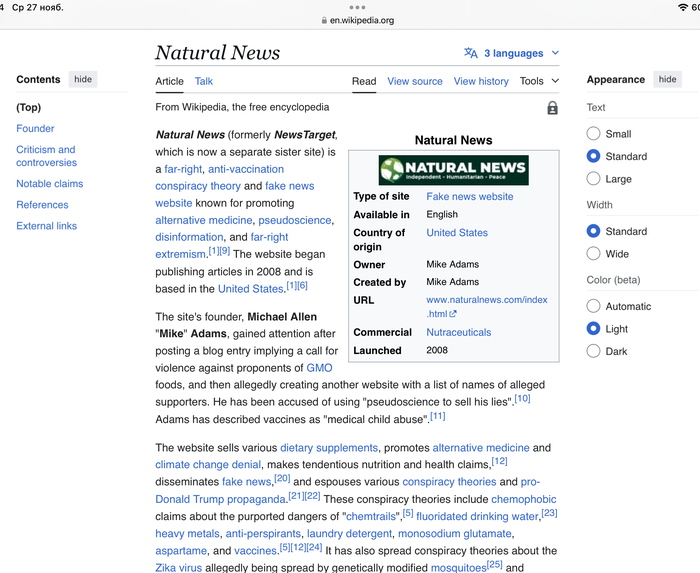Screen dimensions: 700x573
Task: Switch color mode to Dark
Action: tap(594, 351)
